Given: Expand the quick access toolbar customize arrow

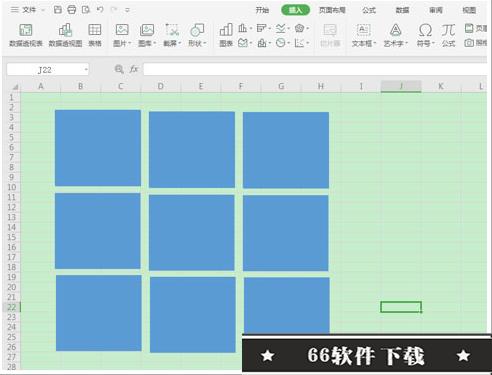Looking at the screenshot, I should pyautogui.click(x=127, y=10).
